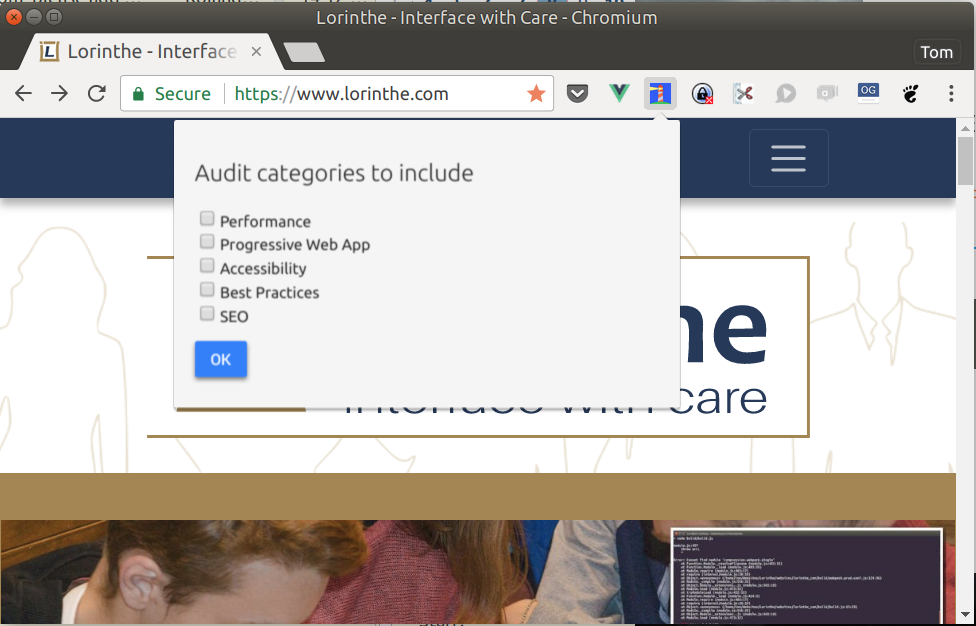Check the SEO audit checkbox
976x626 pixels.
[x=207, y=313]
